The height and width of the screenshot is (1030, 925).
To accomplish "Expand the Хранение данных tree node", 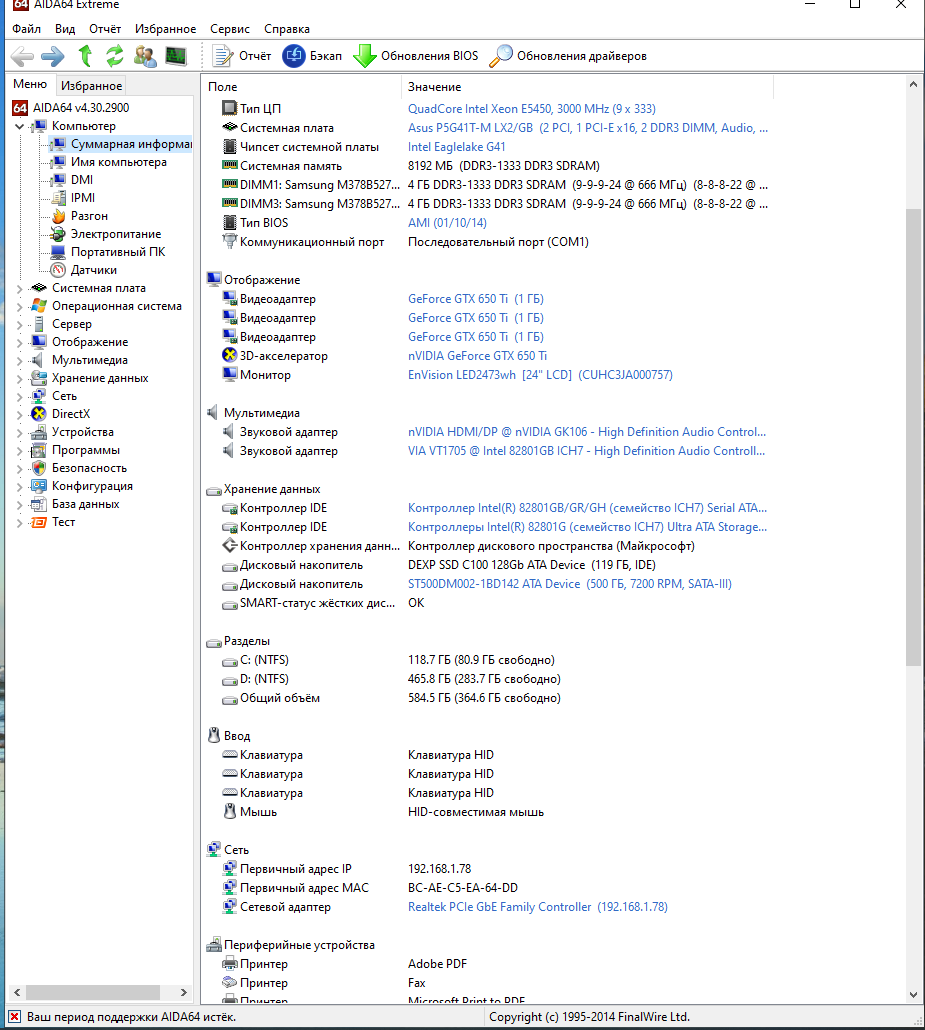I will pos(20,378).
